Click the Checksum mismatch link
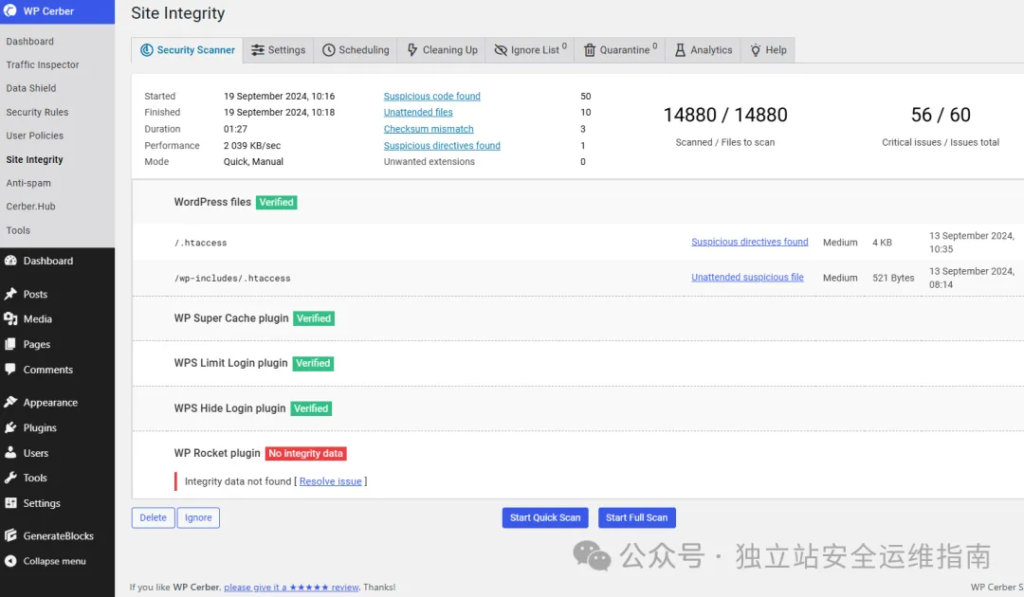 [428, 129]
